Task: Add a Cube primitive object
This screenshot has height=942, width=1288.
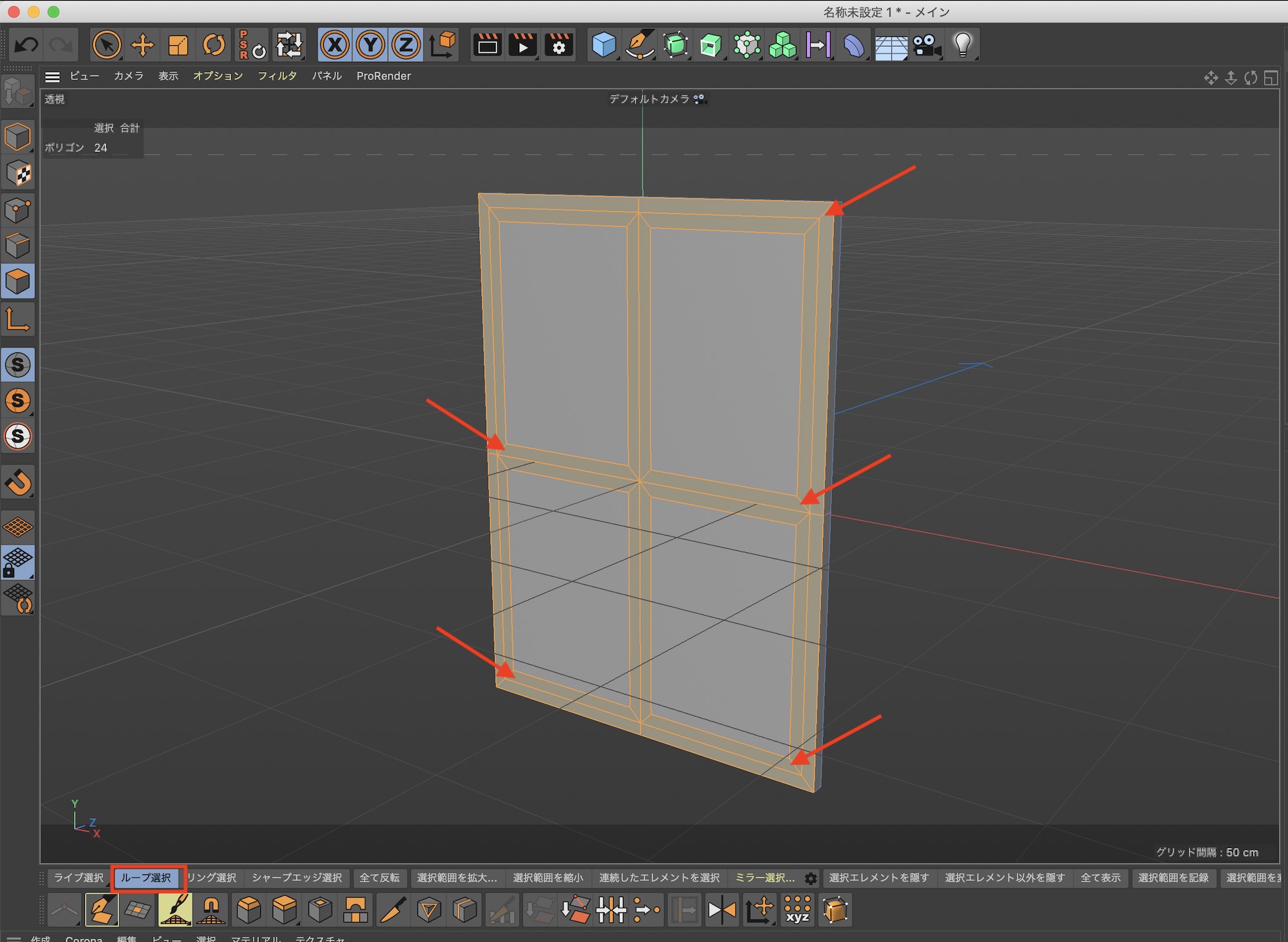Action: [x=603, y=45]
